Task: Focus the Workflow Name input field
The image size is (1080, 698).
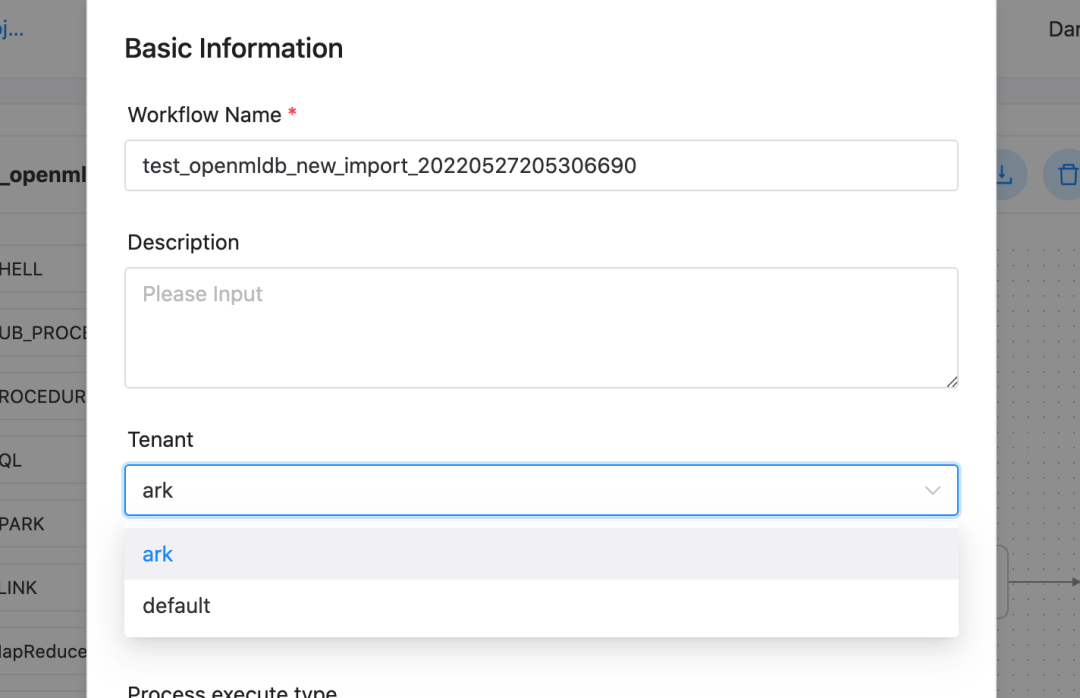Action: [541, 165]
